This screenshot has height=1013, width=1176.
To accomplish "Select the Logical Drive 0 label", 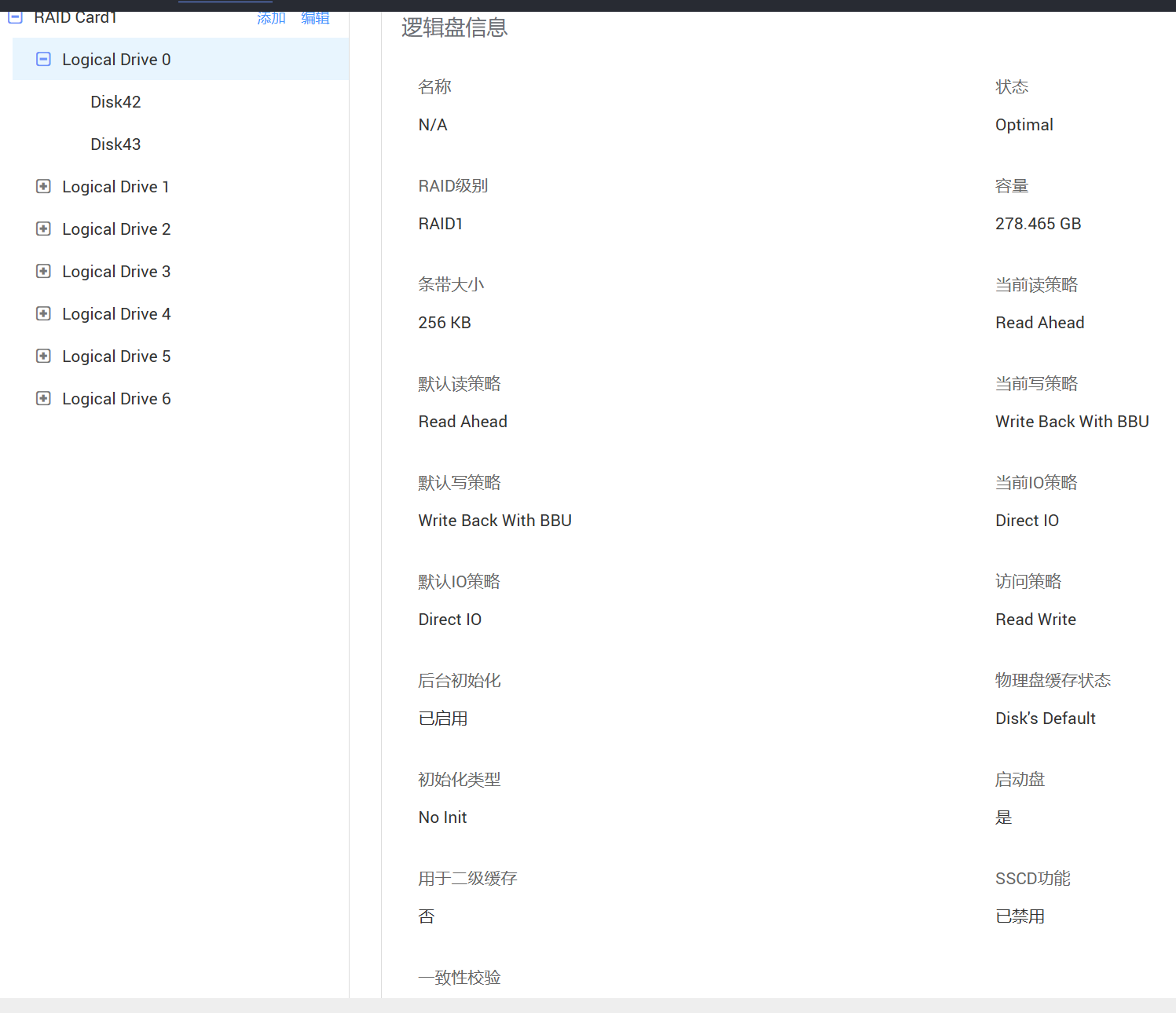I will (116, 60).
